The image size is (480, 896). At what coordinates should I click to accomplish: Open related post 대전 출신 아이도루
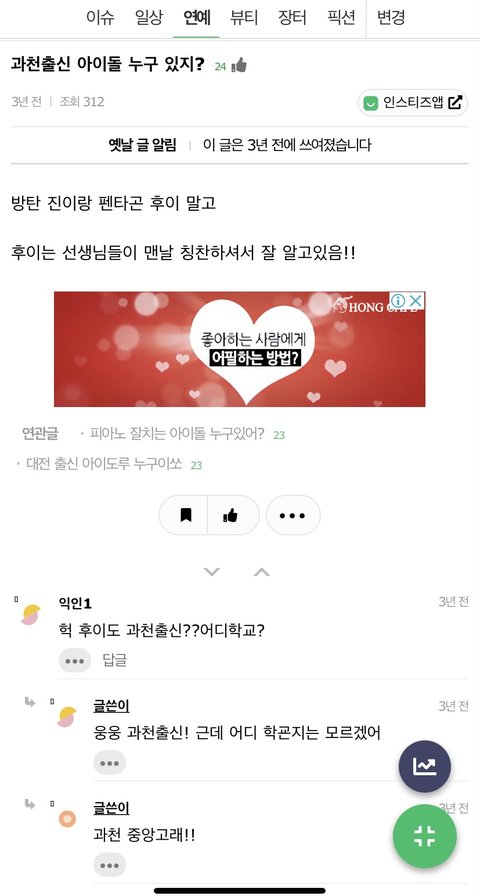[104, 464]
